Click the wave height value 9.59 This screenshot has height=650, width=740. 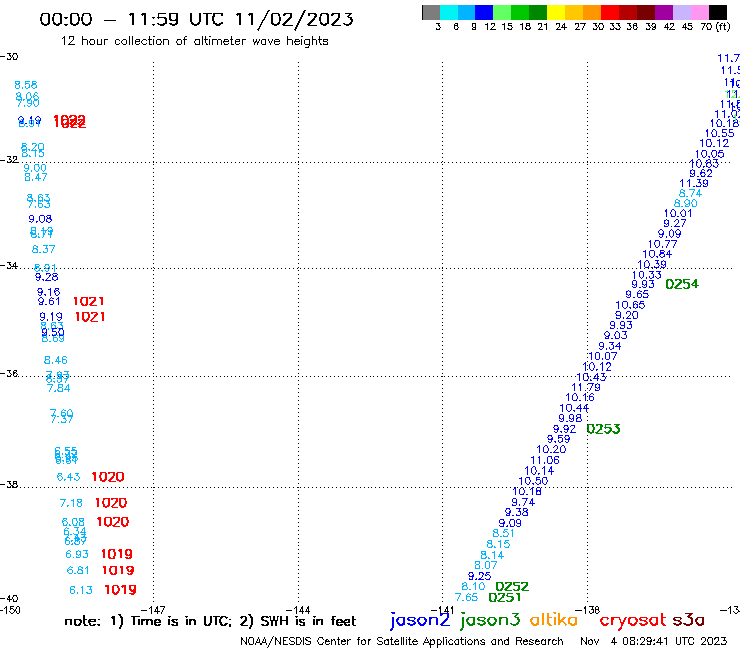point(559,439)
